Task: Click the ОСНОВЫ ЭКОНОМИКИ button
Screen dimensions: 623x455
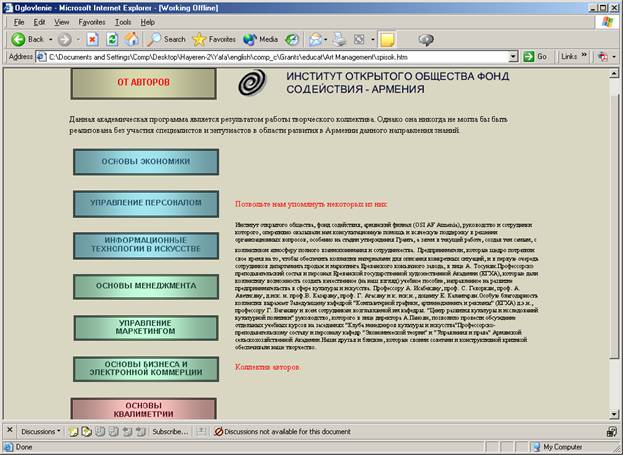Action: coord(145,162)
